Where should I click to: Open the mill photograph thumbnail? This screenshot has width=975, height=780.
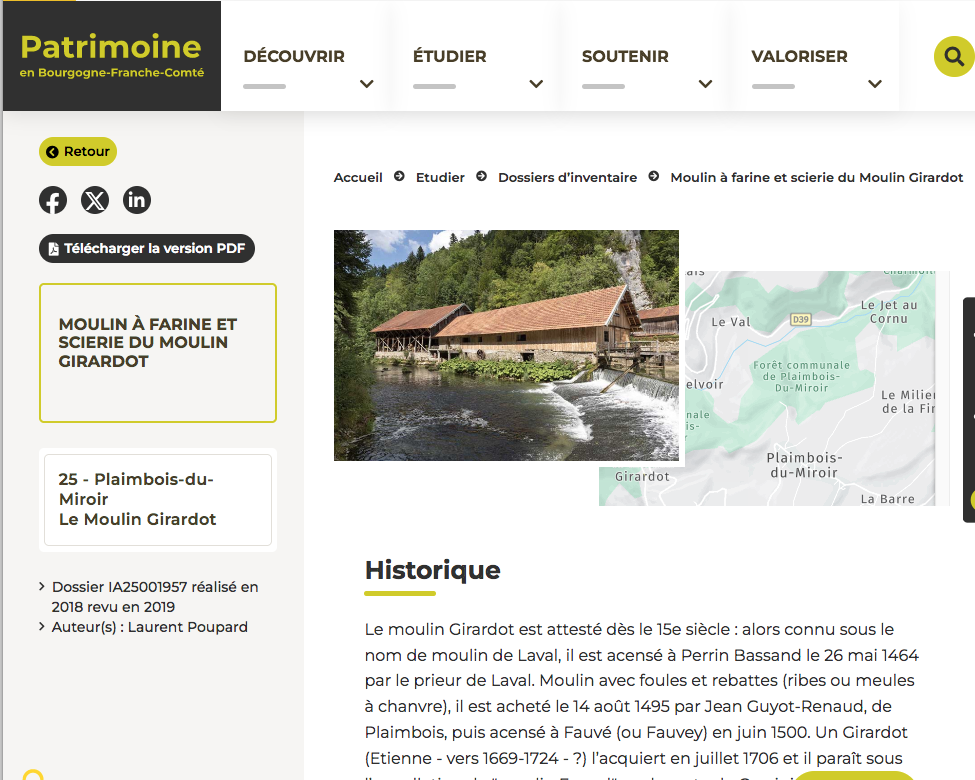pyautogui.click(x=506, y=345)
